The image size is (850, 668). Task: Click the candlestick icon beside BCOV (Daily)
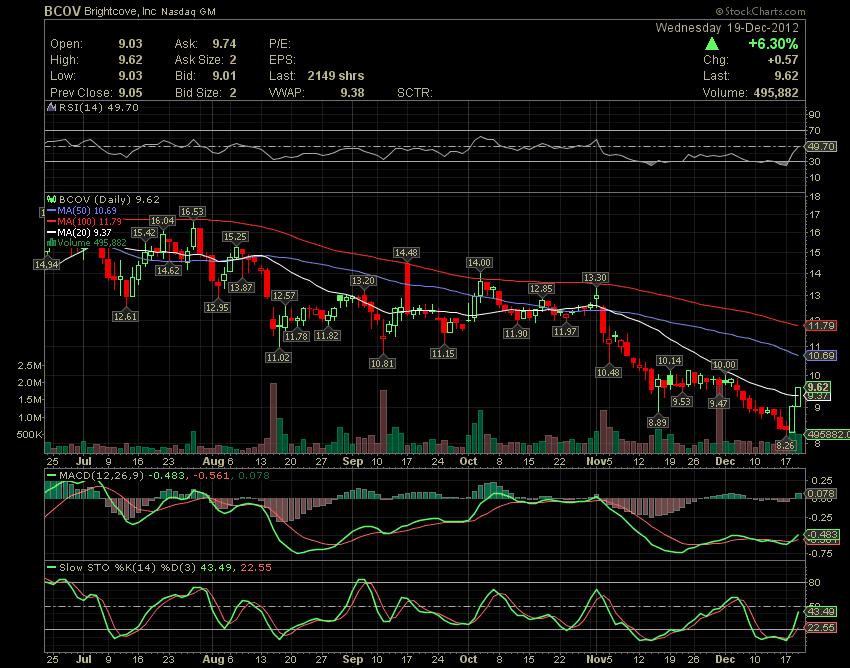tap(51, 200)
